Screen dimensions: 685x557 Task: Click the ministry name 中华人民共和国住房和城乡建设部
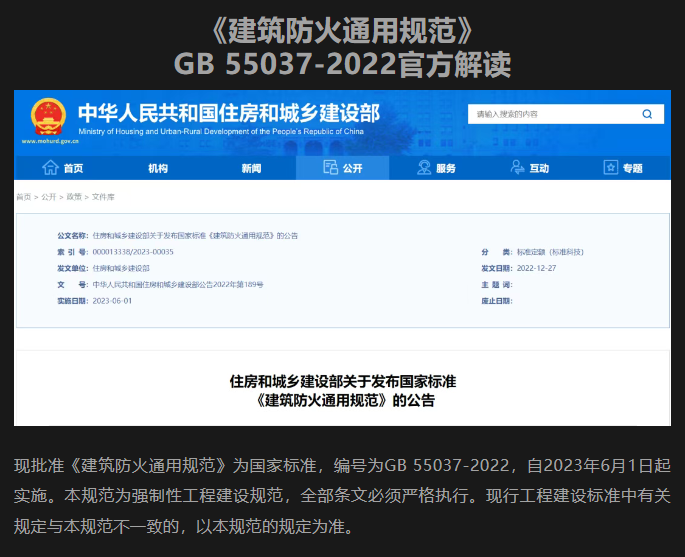point(229,113)
